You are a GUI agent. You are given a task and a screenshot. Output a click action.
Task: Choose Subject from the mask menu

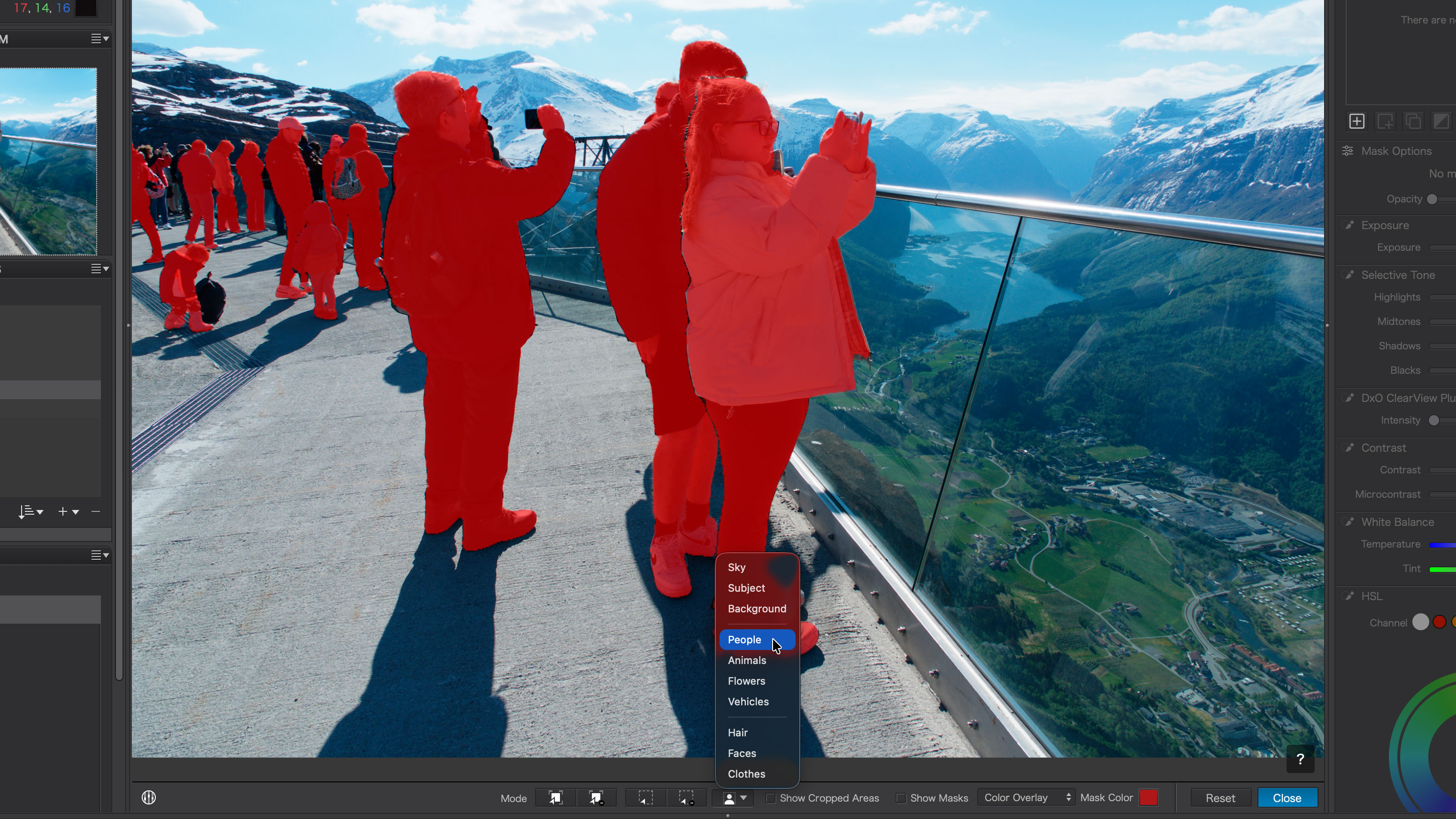pos(757,588)
